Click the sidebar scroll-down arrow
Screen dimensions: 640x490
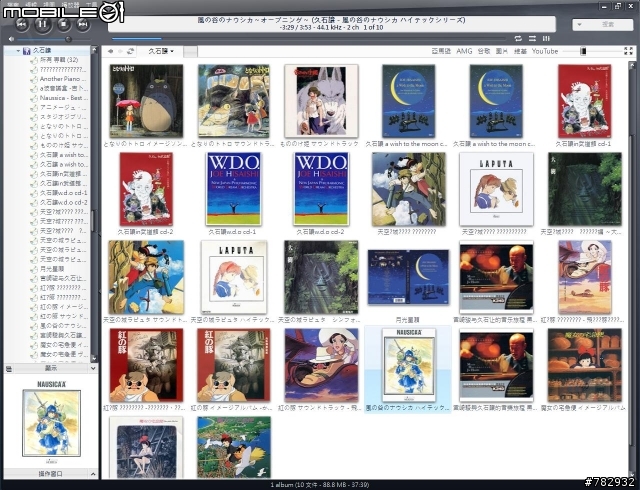point(94,358)
